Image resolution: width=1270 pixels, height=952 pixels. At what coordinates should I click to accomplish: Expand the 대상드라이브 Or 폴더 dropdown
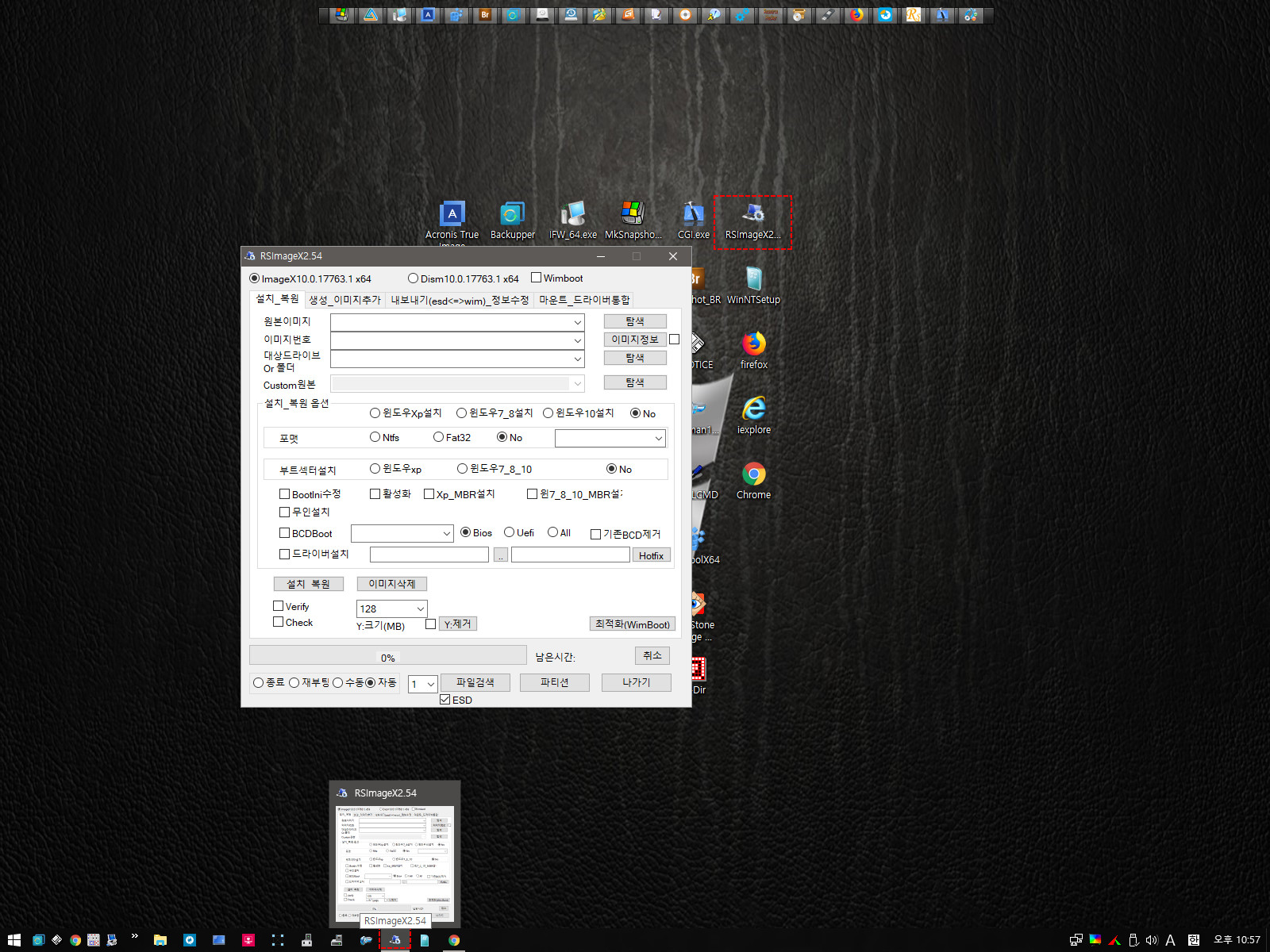tap(577, 359)
